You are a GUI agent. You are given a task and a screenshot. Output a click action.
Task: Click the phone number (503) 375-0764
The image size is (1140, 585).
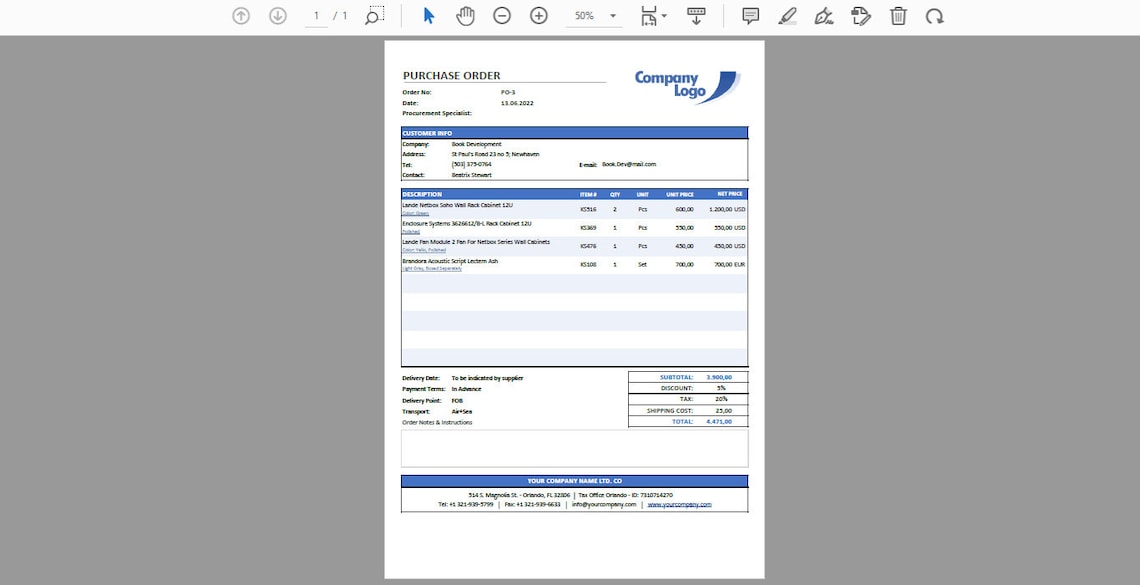(x=471, y=164)
